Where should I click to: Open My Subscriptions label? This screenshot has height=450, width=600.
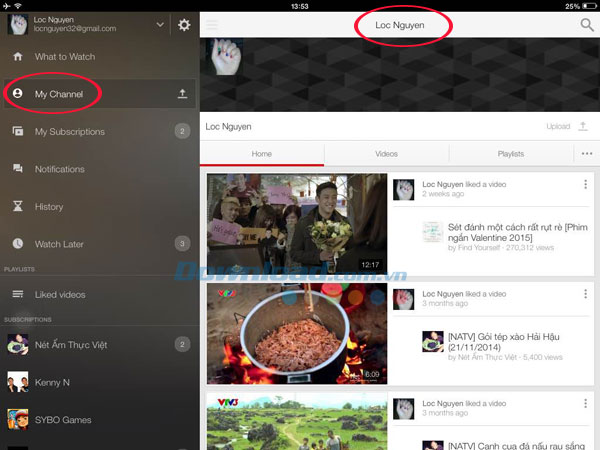(70, 132)
